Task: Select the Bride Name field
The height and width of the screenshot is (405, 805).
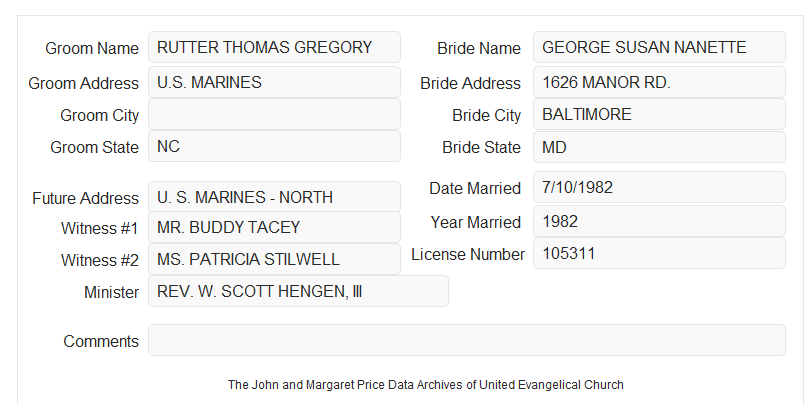Action: tap(659, 47)
